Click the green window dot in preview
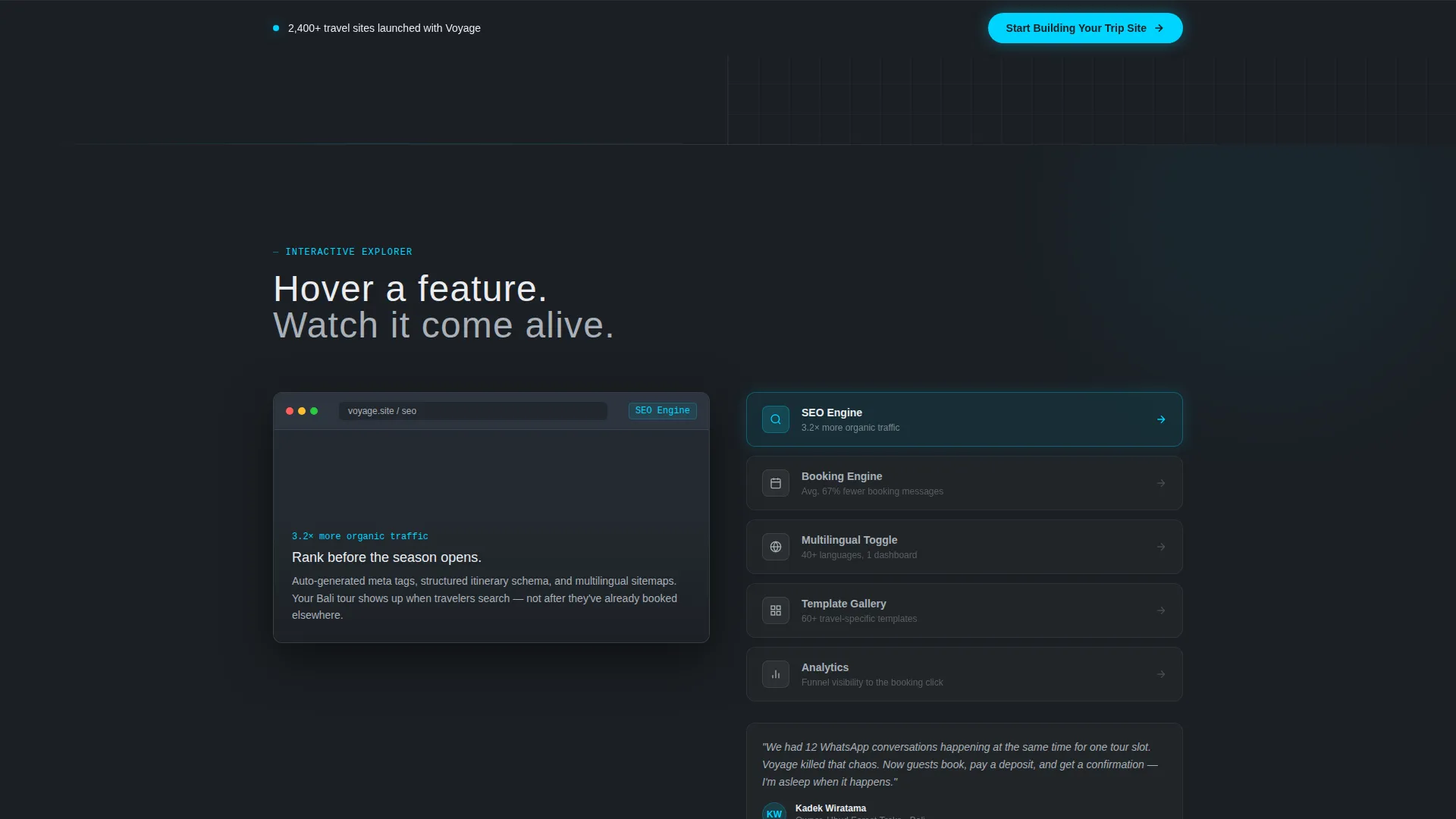 click(314, 411)
